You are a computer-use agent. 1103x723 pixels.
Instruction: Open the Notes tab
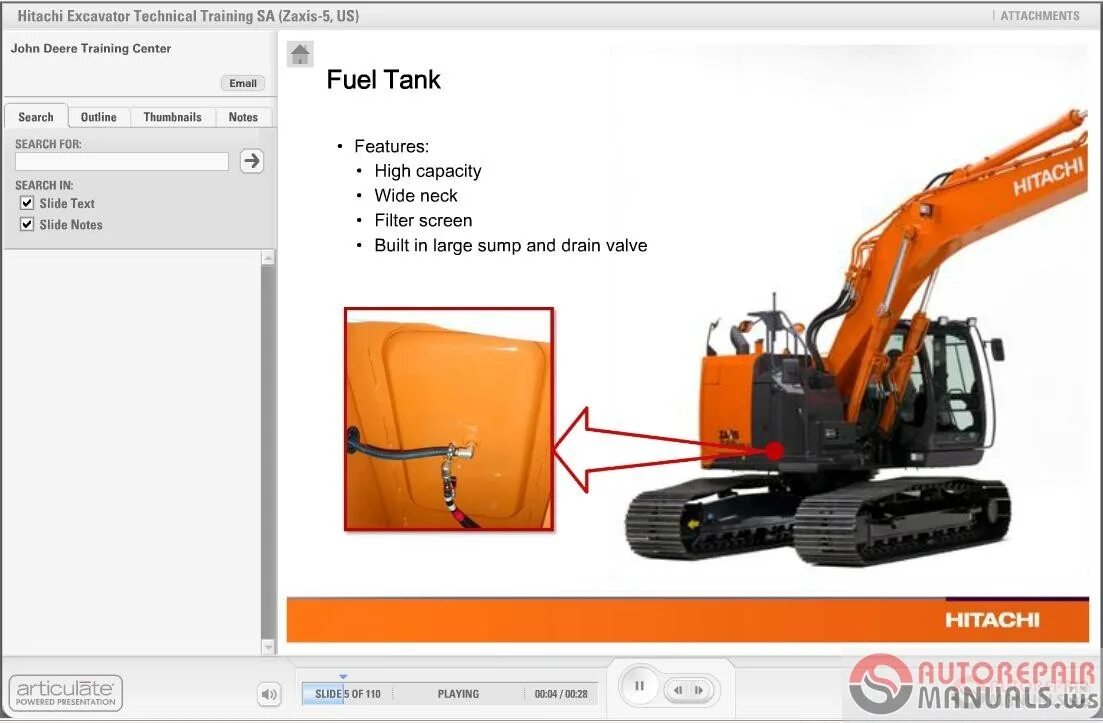click(x=243, y=117)
